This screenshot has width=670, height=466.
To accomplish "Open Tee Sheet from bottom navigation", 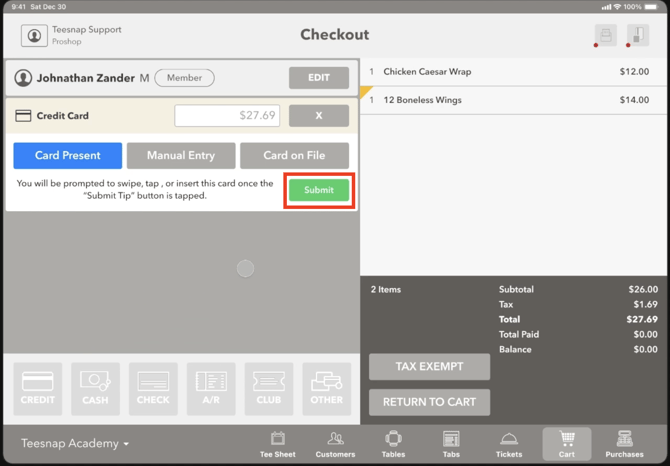I will pyautogui.click(x=278, y=445).
